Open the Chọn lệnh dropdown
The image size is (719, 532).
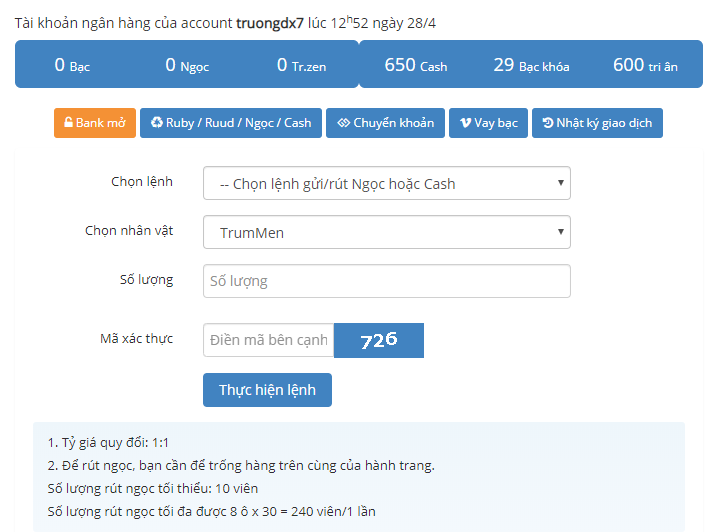[386, 183]
